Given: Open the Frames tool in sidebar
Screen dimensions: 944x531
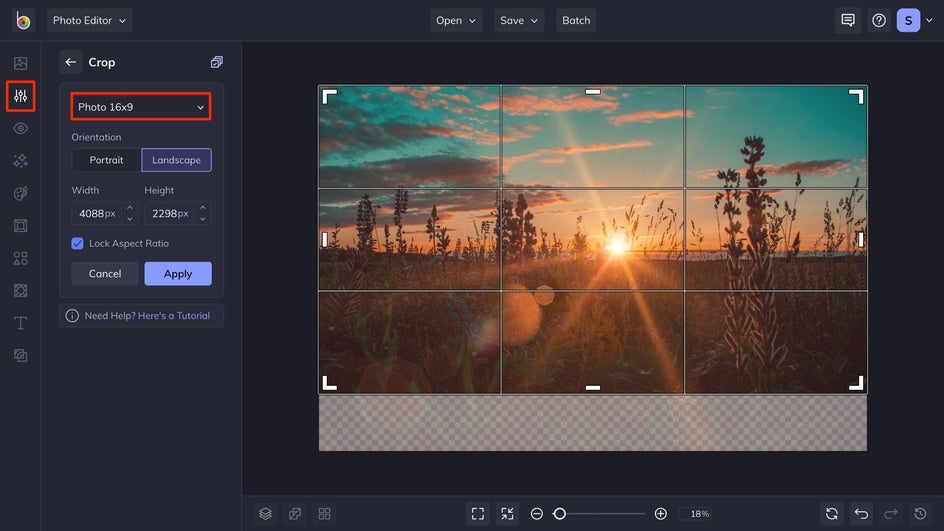Looking at the screenshot, I should point(20,226).
